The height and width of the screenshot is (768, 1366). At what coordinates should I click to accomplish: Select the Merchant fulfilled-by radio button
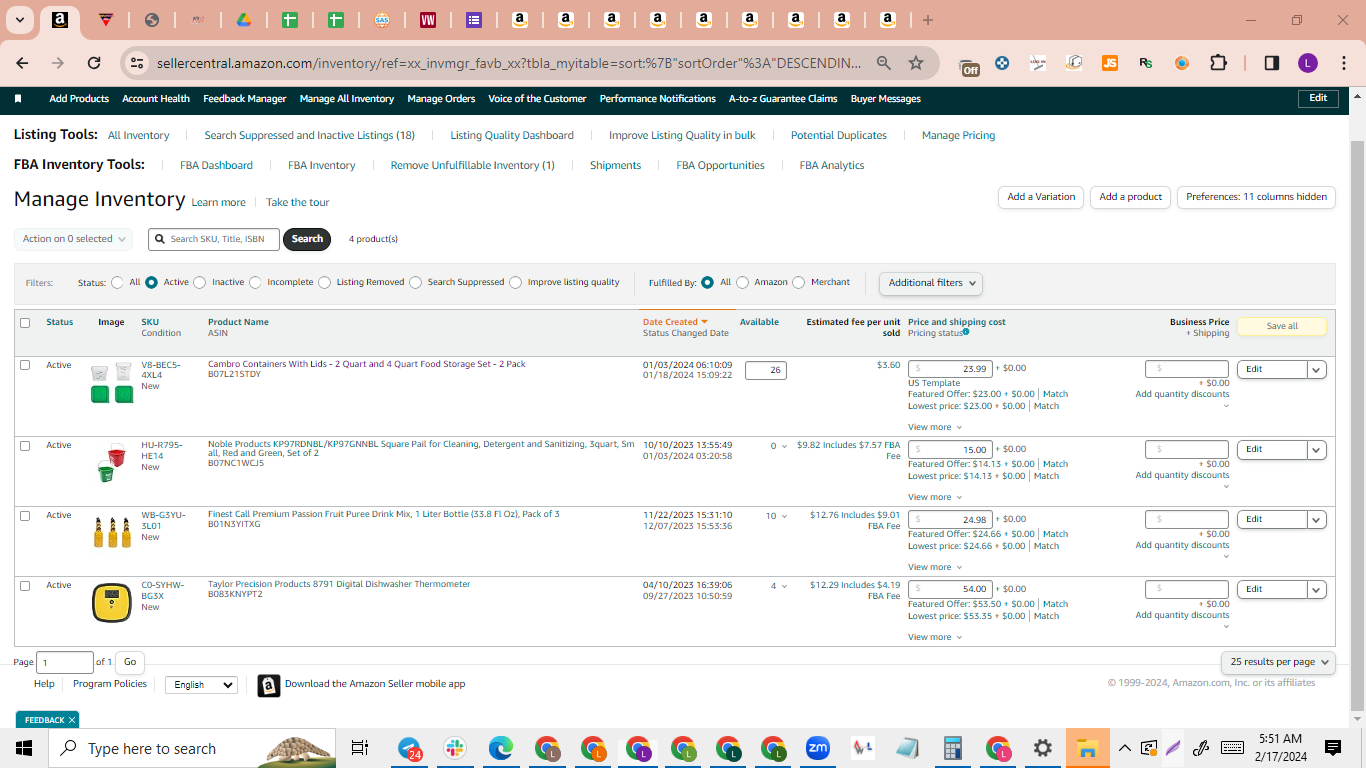798,283
